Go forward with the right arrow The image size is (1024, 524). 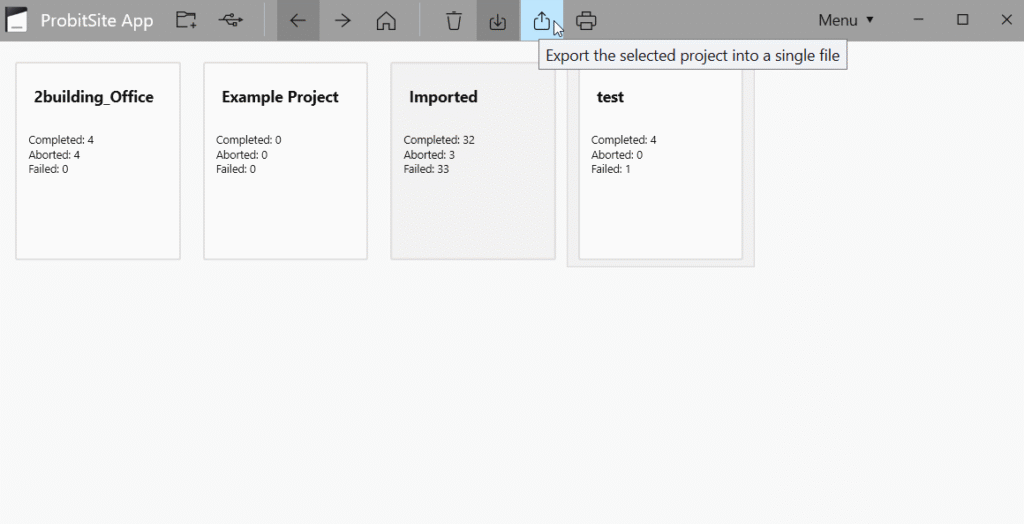click(342, 20)
